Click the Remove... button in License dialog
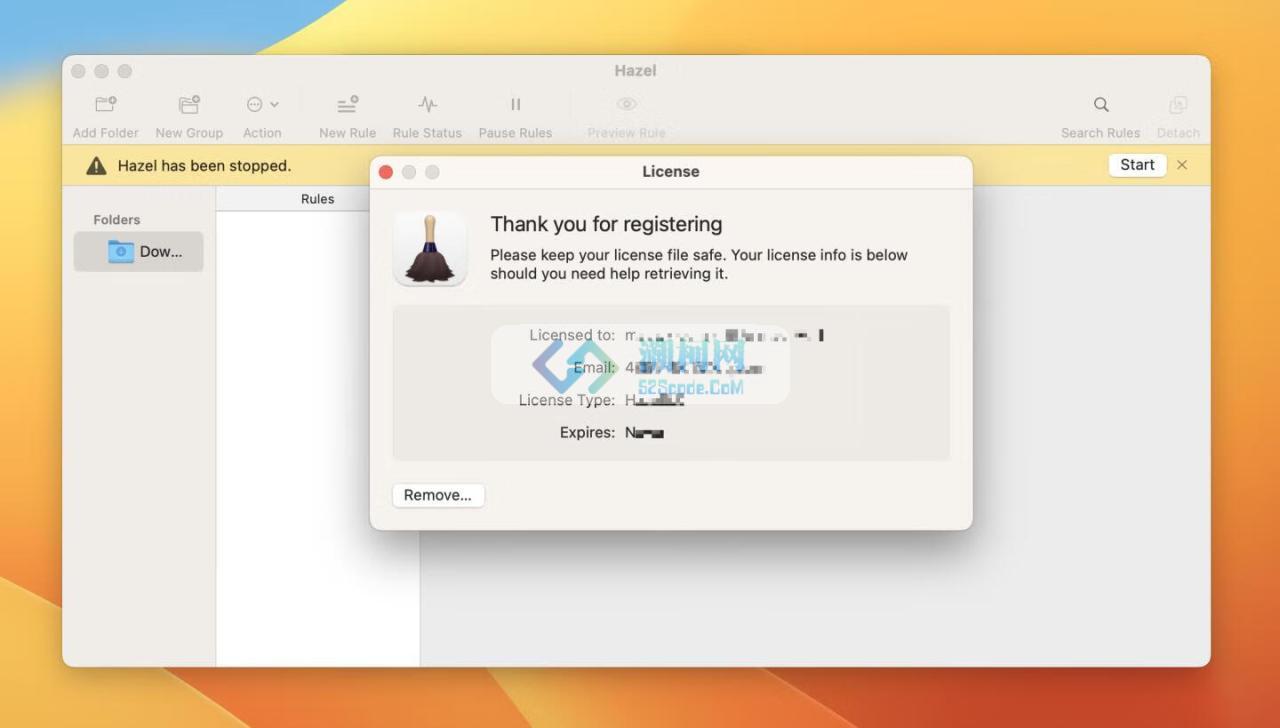The height and width of the screenshot is (728, 1280). pos(438,495)
